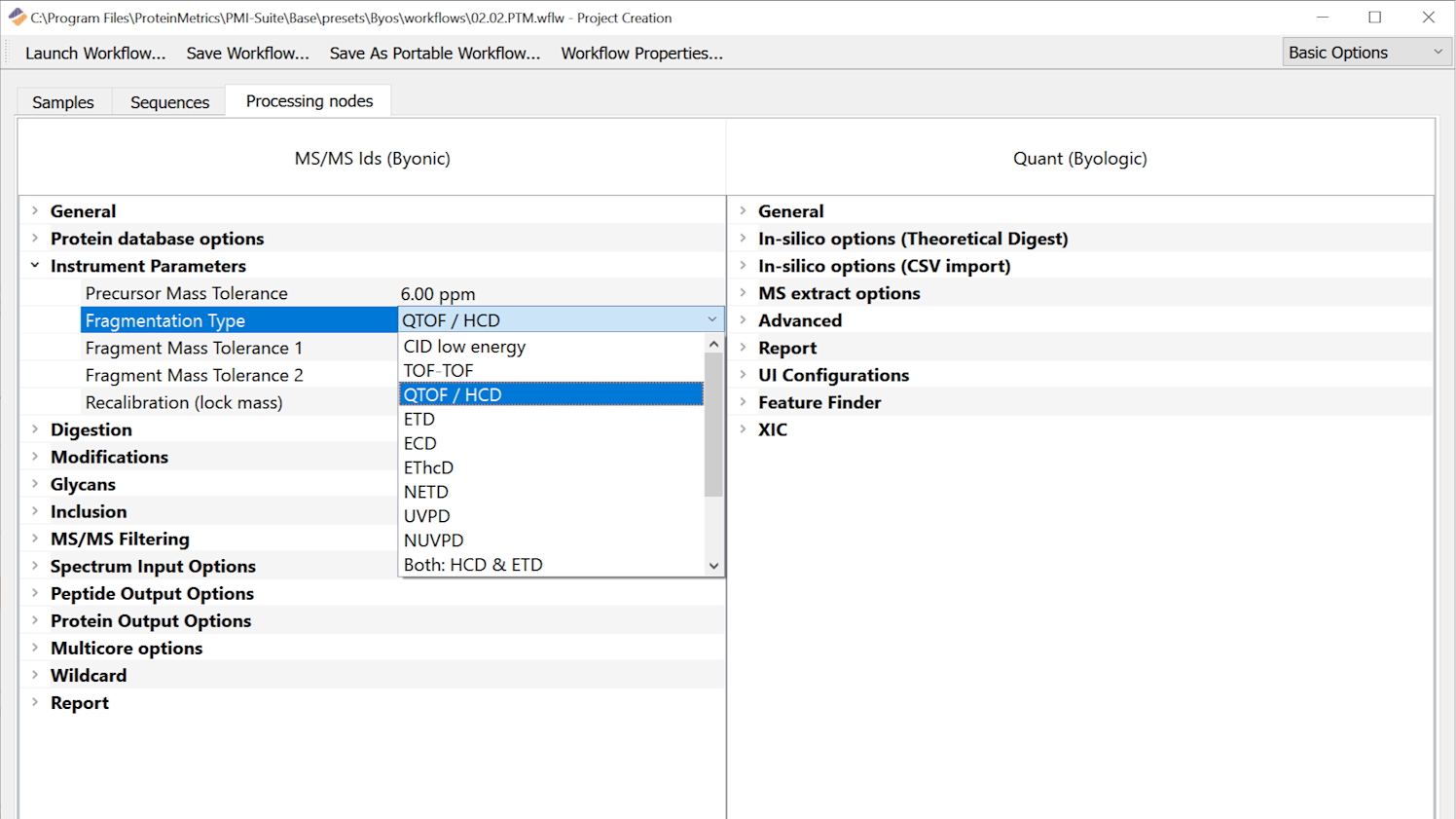The width and height of the screenshot is (1456, 819).
Task: Pick EThcD in the dropdown list
Action: coord(428,467)
